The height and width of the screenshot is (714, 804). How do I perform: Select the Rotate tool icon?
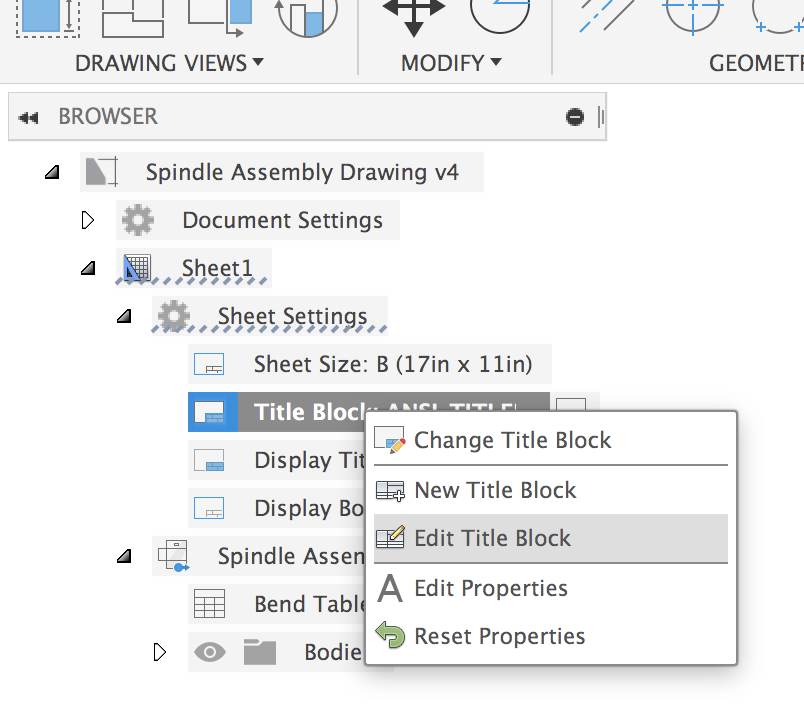pos(499,16)
